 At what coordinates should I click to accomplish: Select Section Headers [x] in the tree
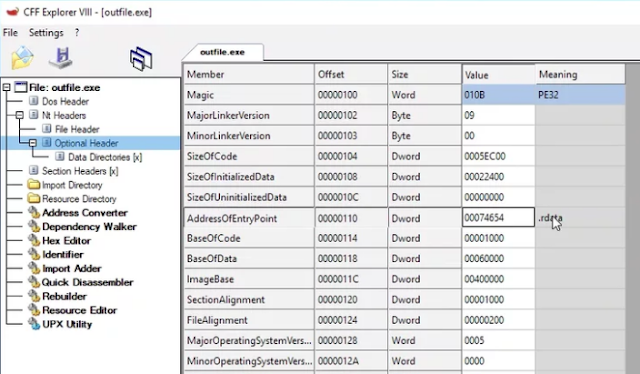point(80,171)
